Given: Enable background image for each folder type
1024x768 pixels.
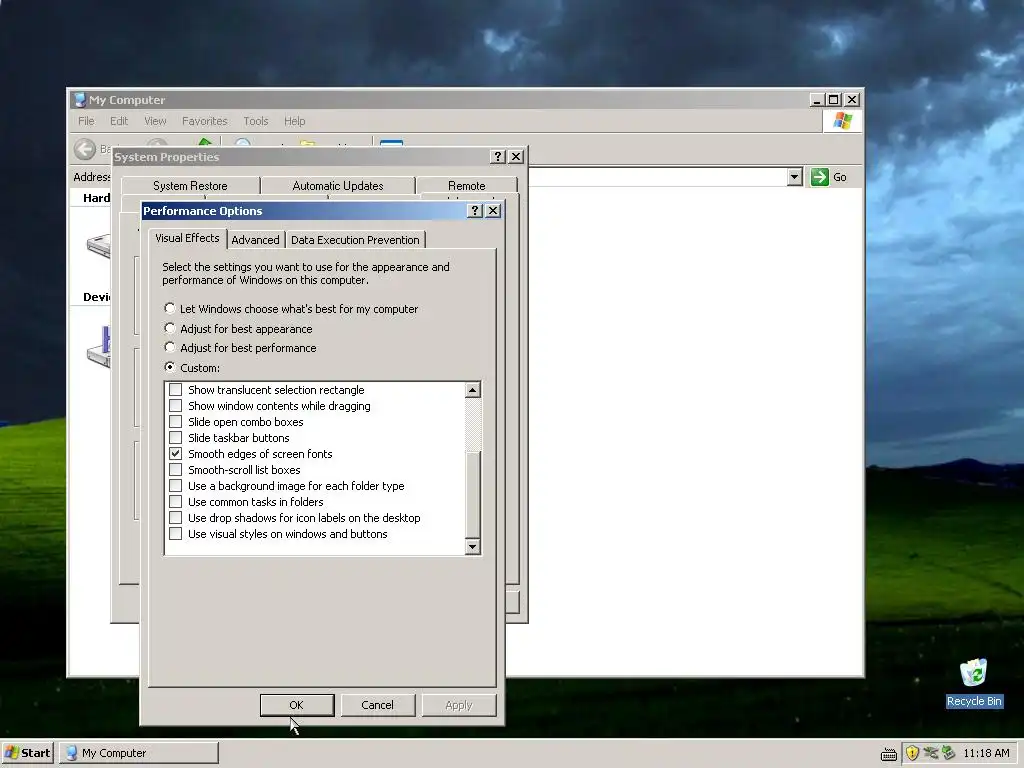Looking at the screenshot, I should tap(176, 486).
